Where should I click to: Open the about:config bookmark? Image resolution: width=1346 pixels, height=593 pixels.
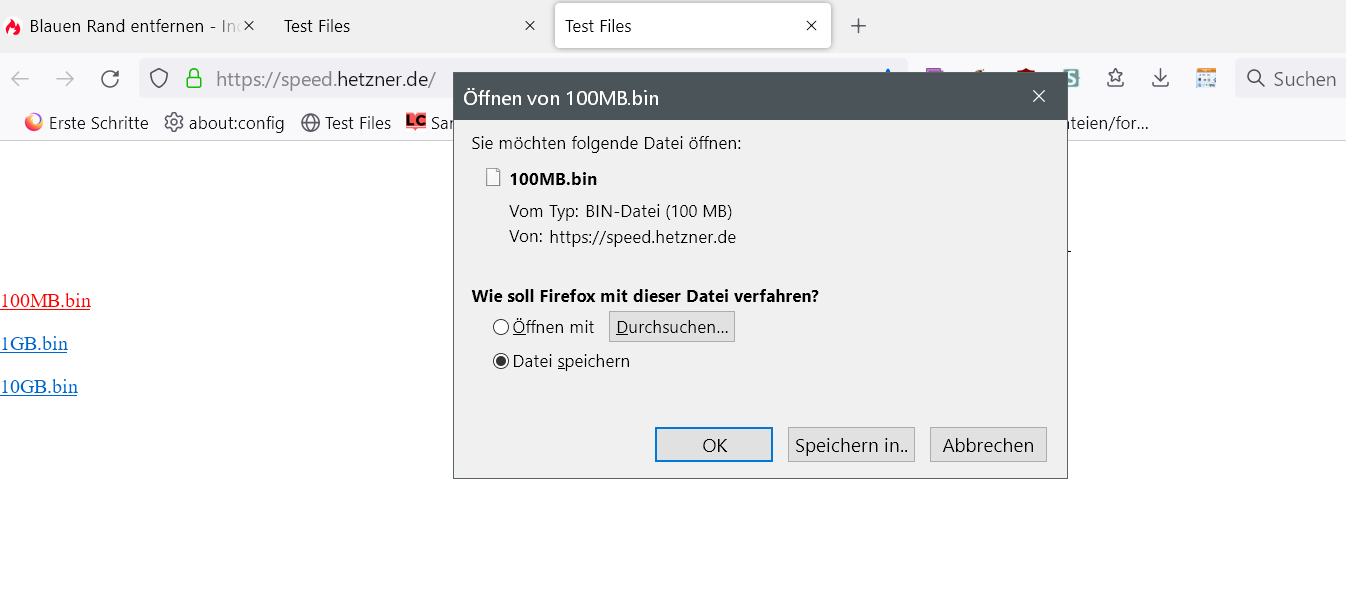tap(225, 123)
